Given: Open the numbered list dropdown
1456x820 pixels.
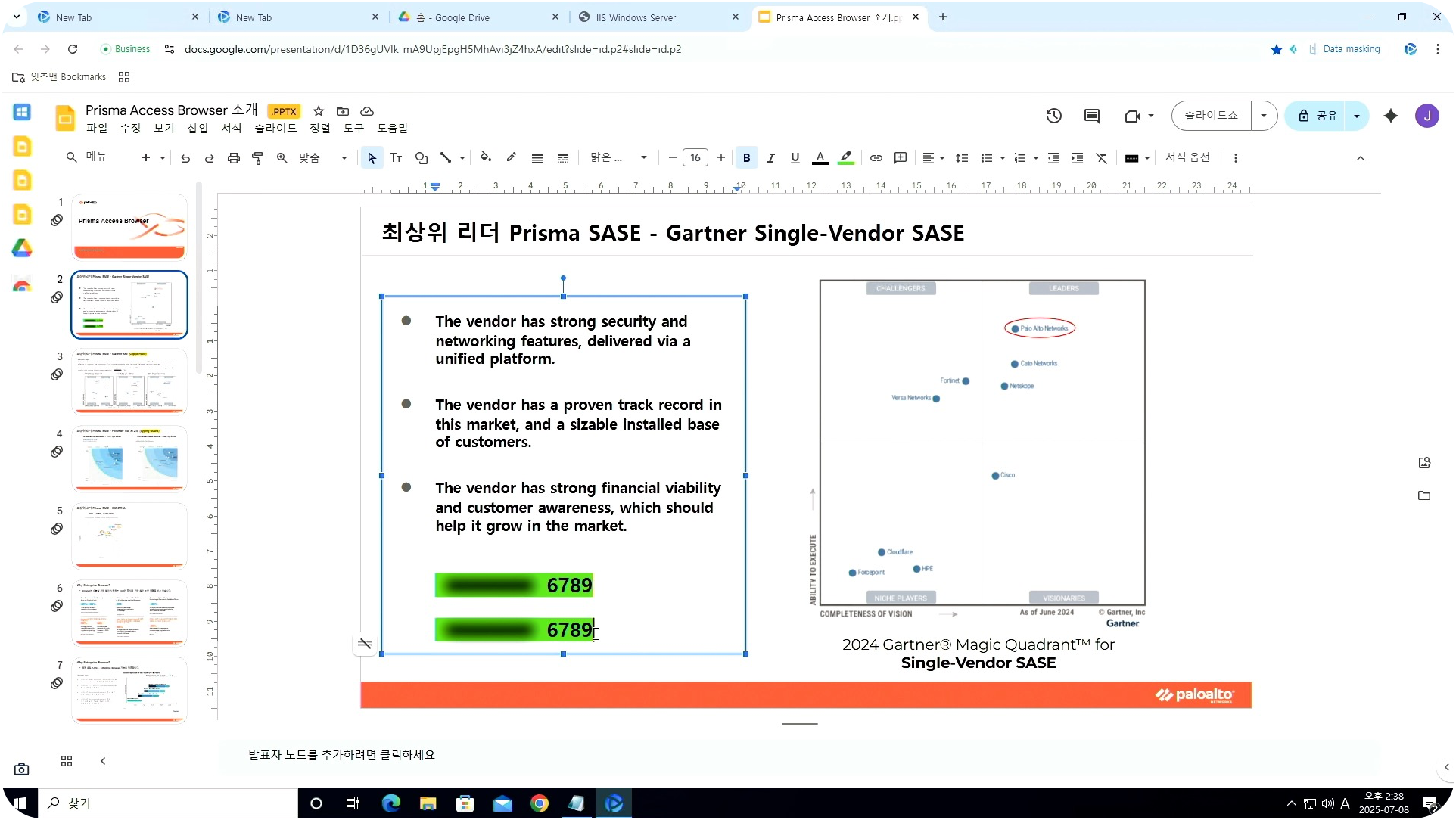Looking at the screenshot, I should pos(1025,158).
